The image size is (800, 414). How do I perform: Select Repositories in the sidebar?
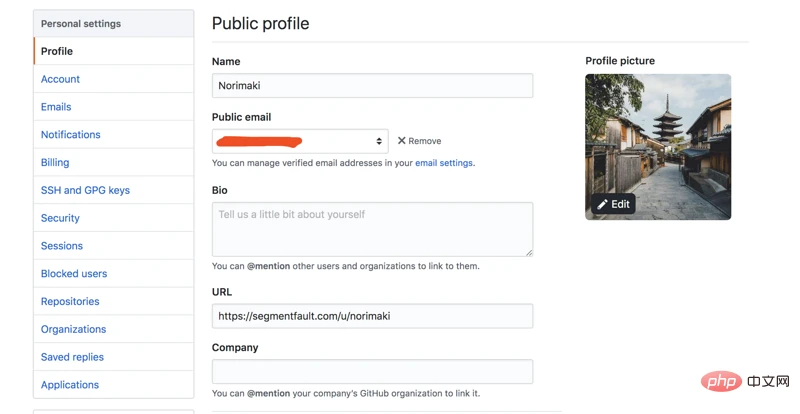[70, 301]
